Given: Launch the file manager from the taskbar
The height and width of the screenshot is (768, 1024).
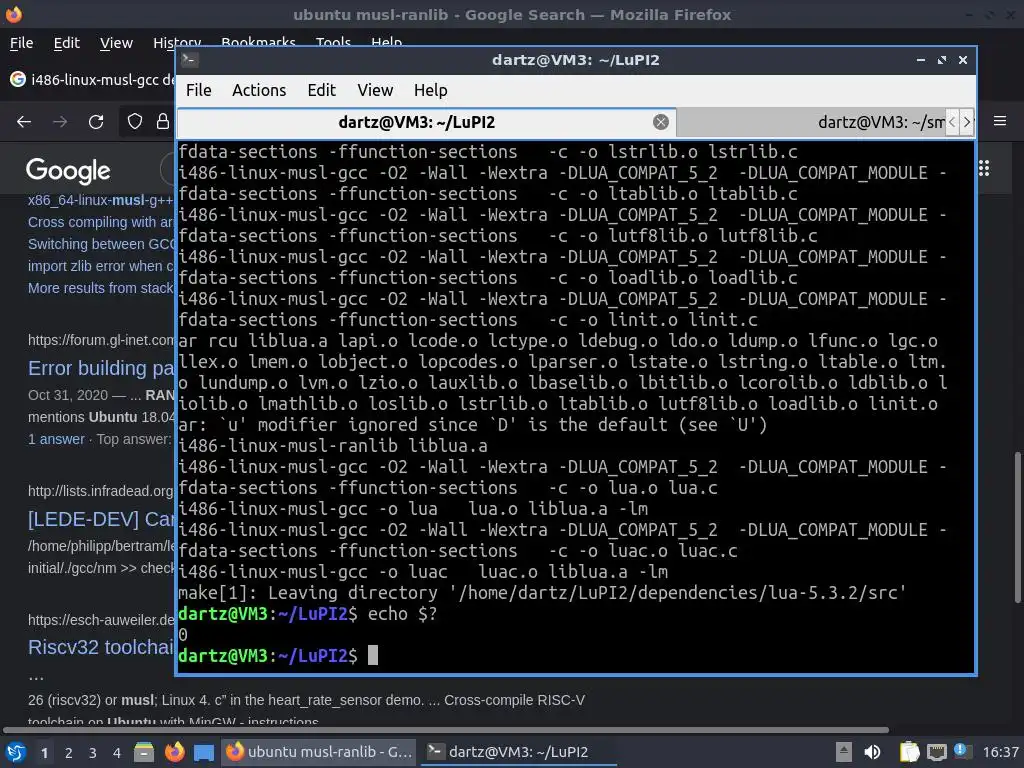Looking at the screenshot, I should pos(144,752).
